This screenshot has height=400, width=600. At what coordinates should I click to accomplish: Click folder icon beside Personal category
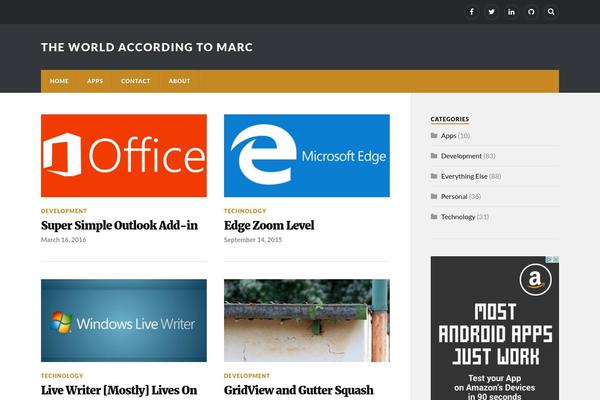(434, 196)
